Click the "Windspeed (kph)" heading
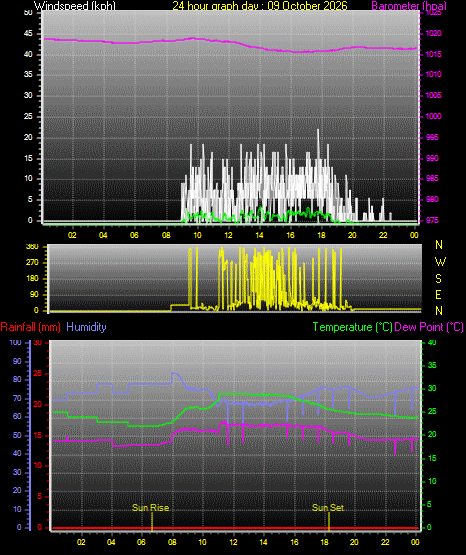 75,6
